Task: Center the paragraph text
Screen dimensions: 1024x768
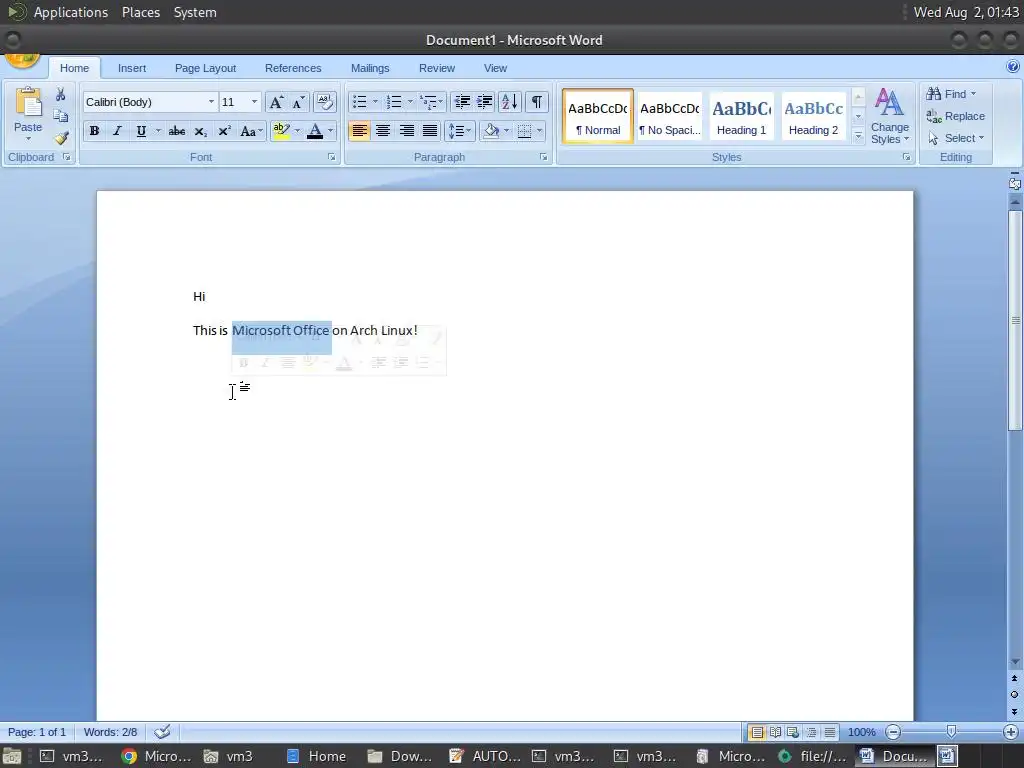Action: 383,131
